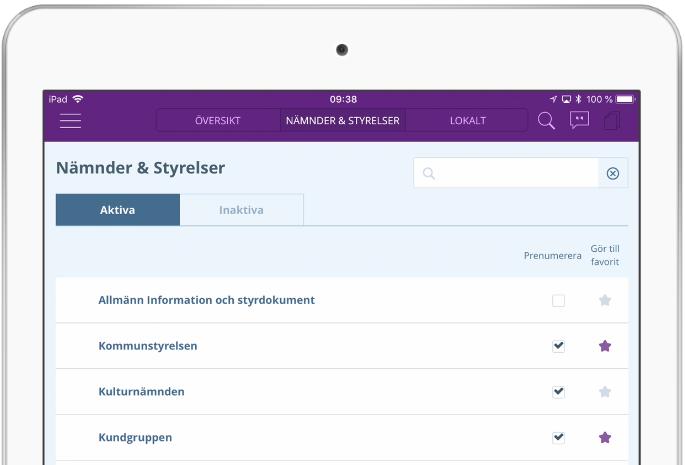The image size is (685, 465).
Task: Unfavorite Kommunstyrelsen star
Action: tap(605, 346)
